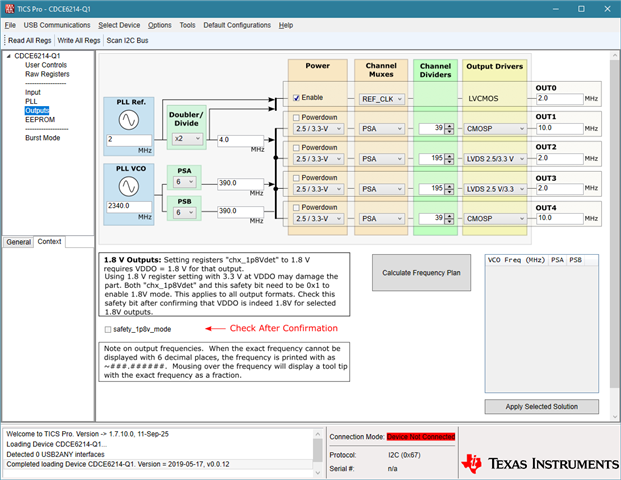
Task: Decrement the OUT2 channel divider spinner
Action: click(x=449, y=161)
